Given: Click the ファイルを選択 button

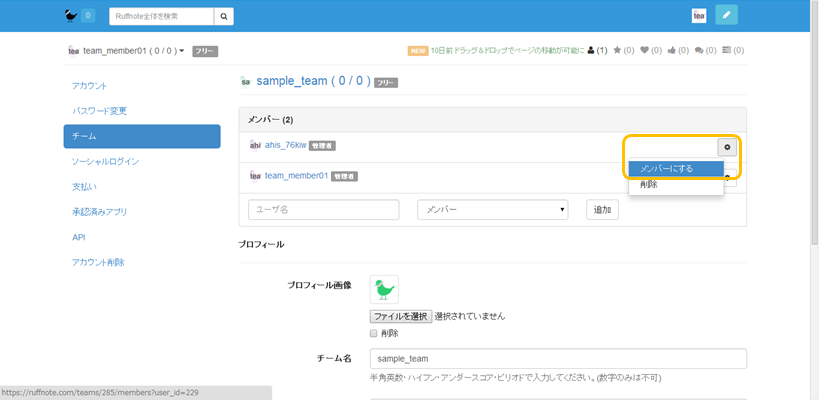Looking at the screenshot, I should [x=400, y=316].
